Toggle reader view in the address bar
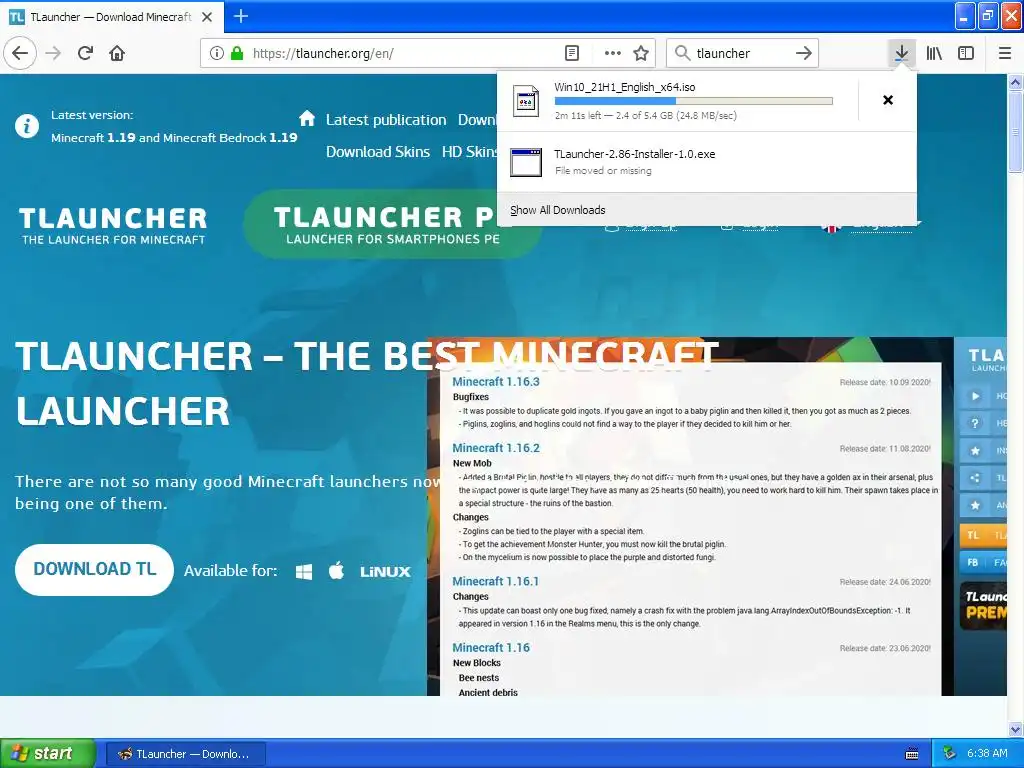This screenshot has height=768, width=1024. 571,53
